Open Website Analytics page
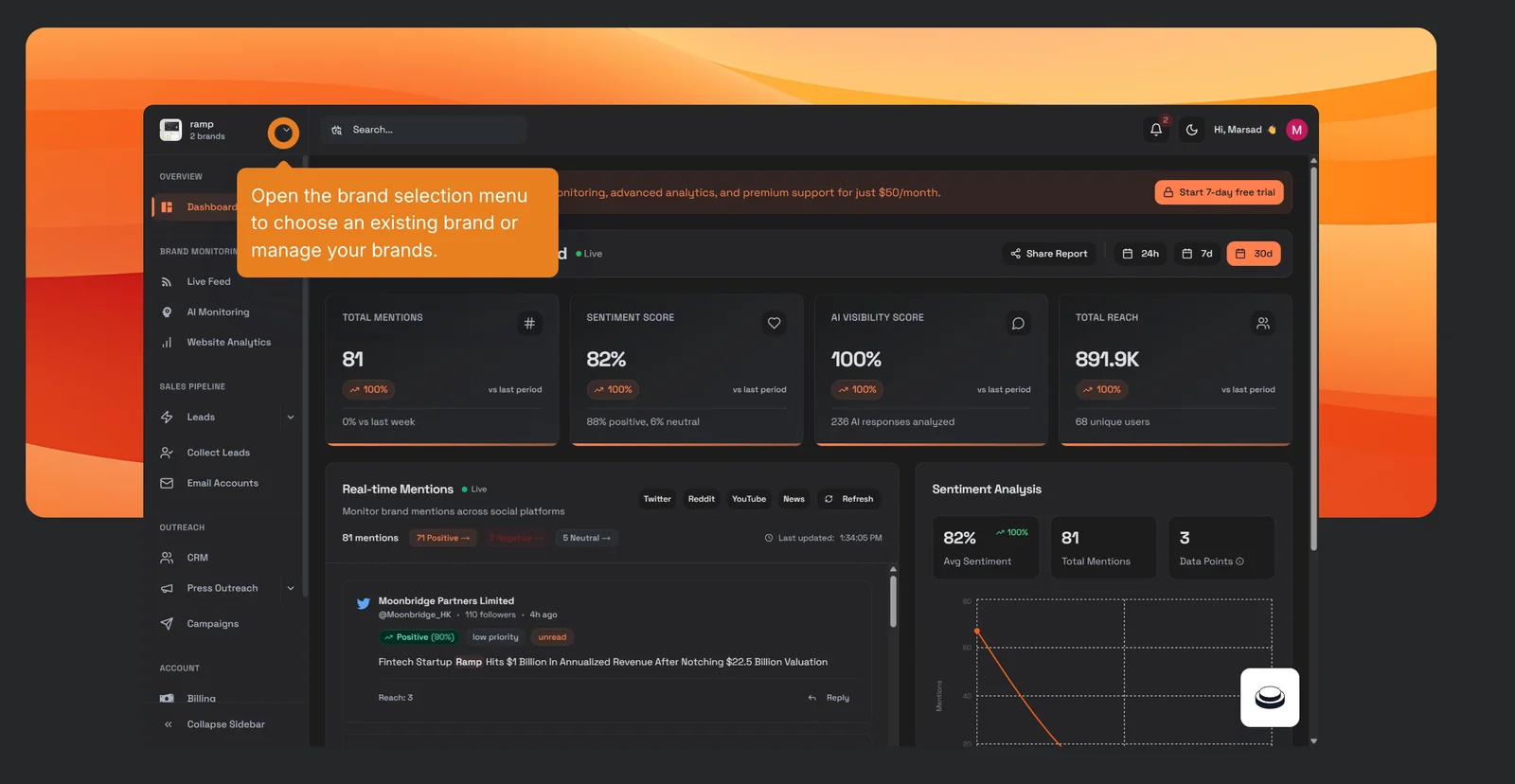This screenshot has height=784, width=1515. pos(228,343)
